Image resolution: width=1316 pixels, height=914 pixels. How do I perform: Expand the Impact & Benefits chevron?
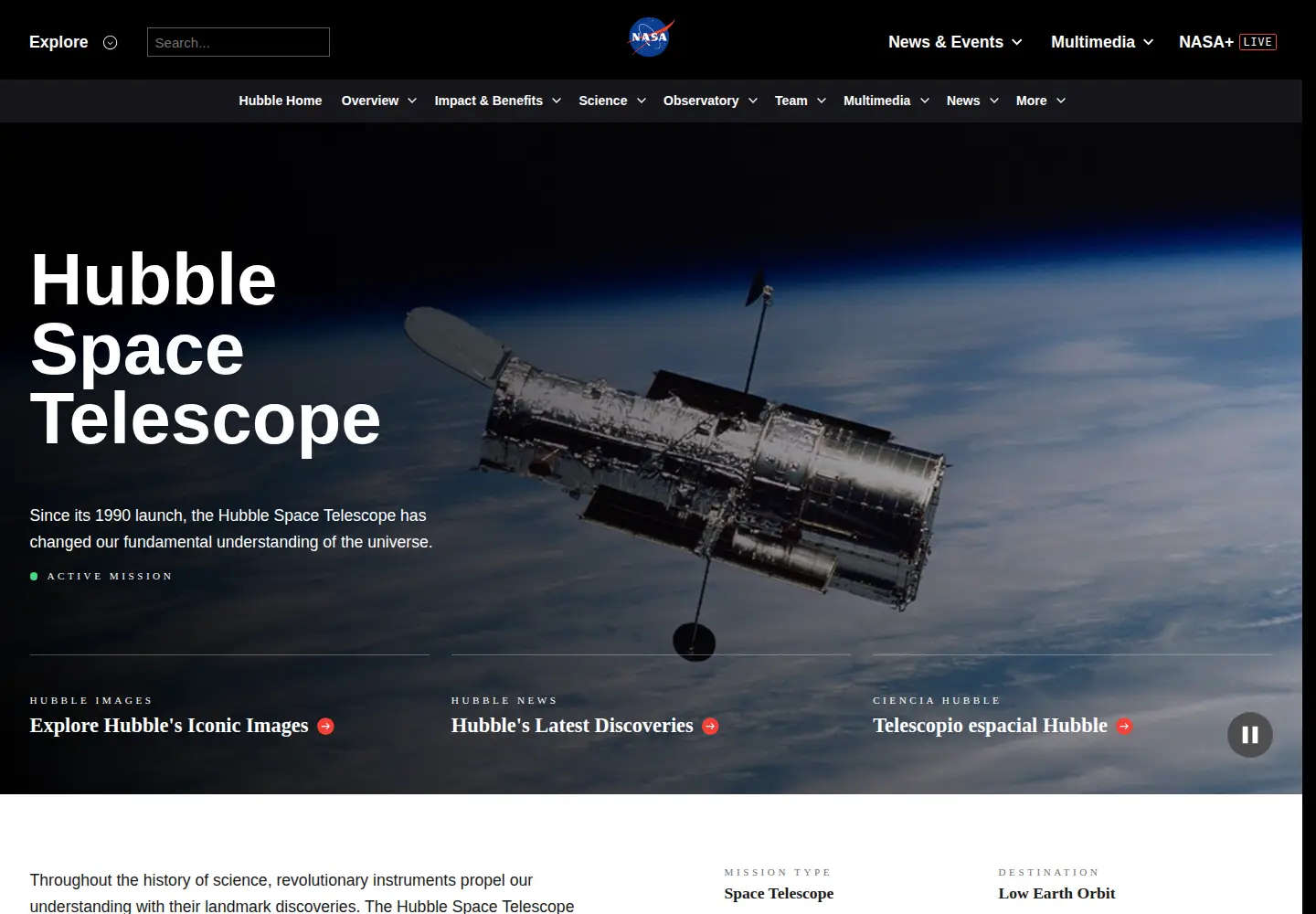tap(557, 101)
